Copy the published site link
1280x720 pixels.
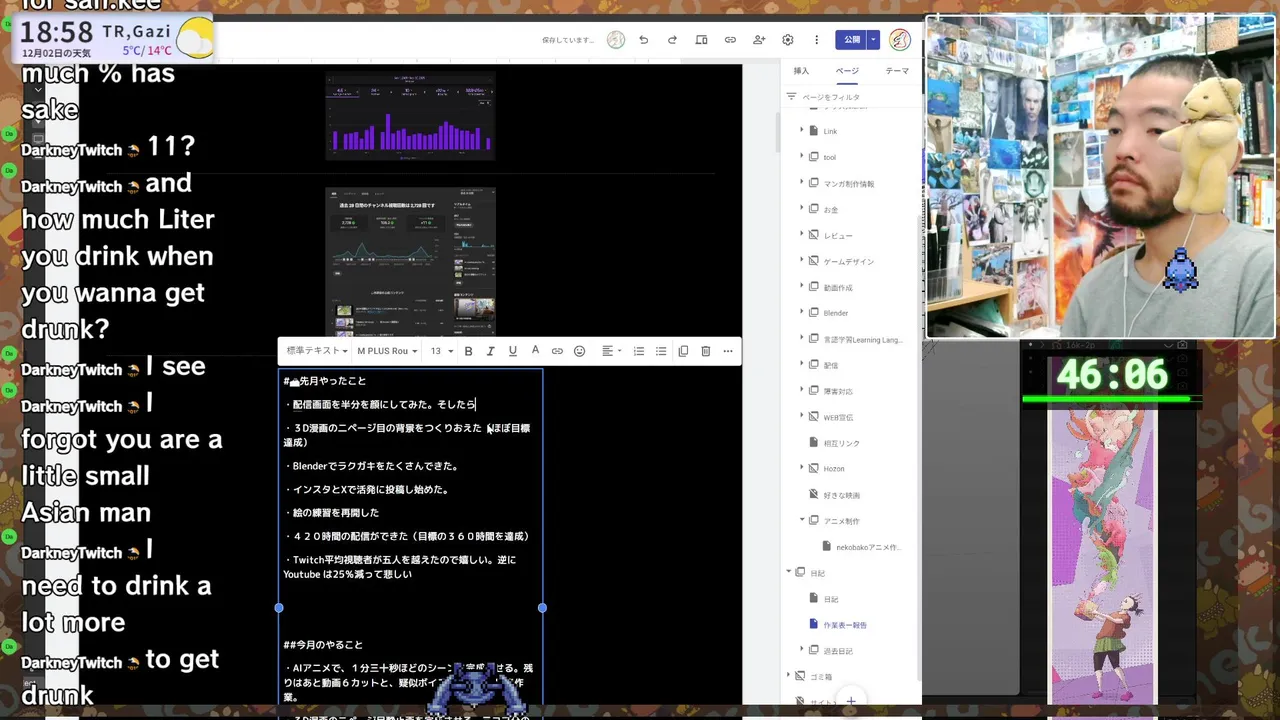[730, 40]
